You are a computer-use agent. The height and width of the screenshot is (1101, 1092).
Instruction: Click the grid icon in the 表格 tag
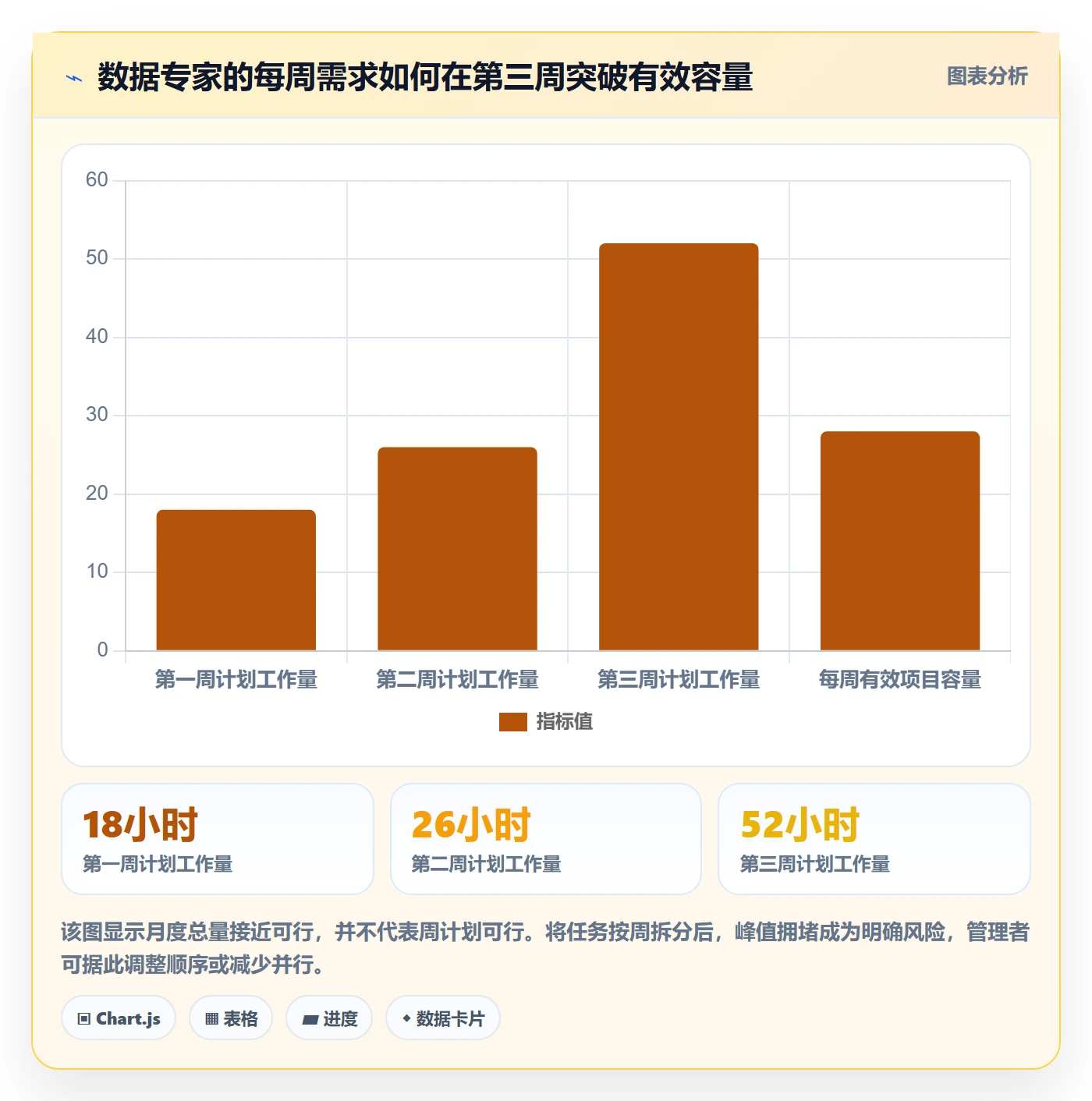pos(211,1019)
